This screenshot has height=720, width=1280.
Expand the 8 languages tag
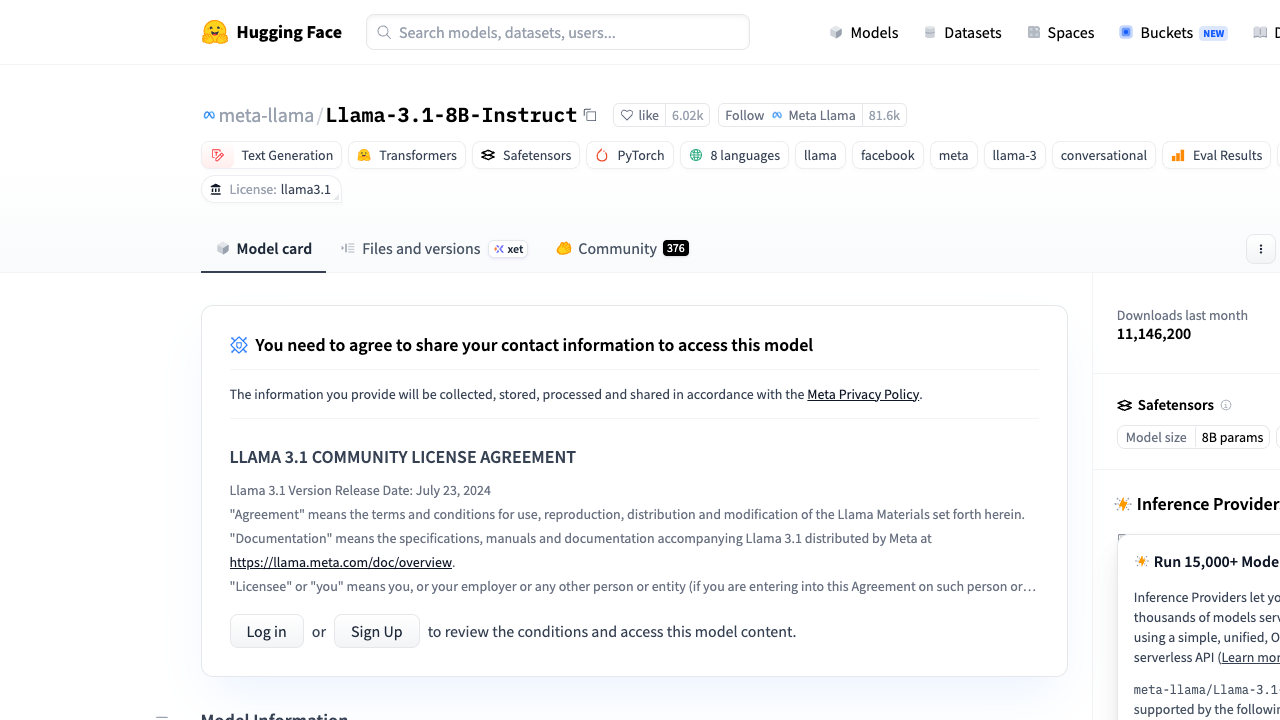[735, 155]
